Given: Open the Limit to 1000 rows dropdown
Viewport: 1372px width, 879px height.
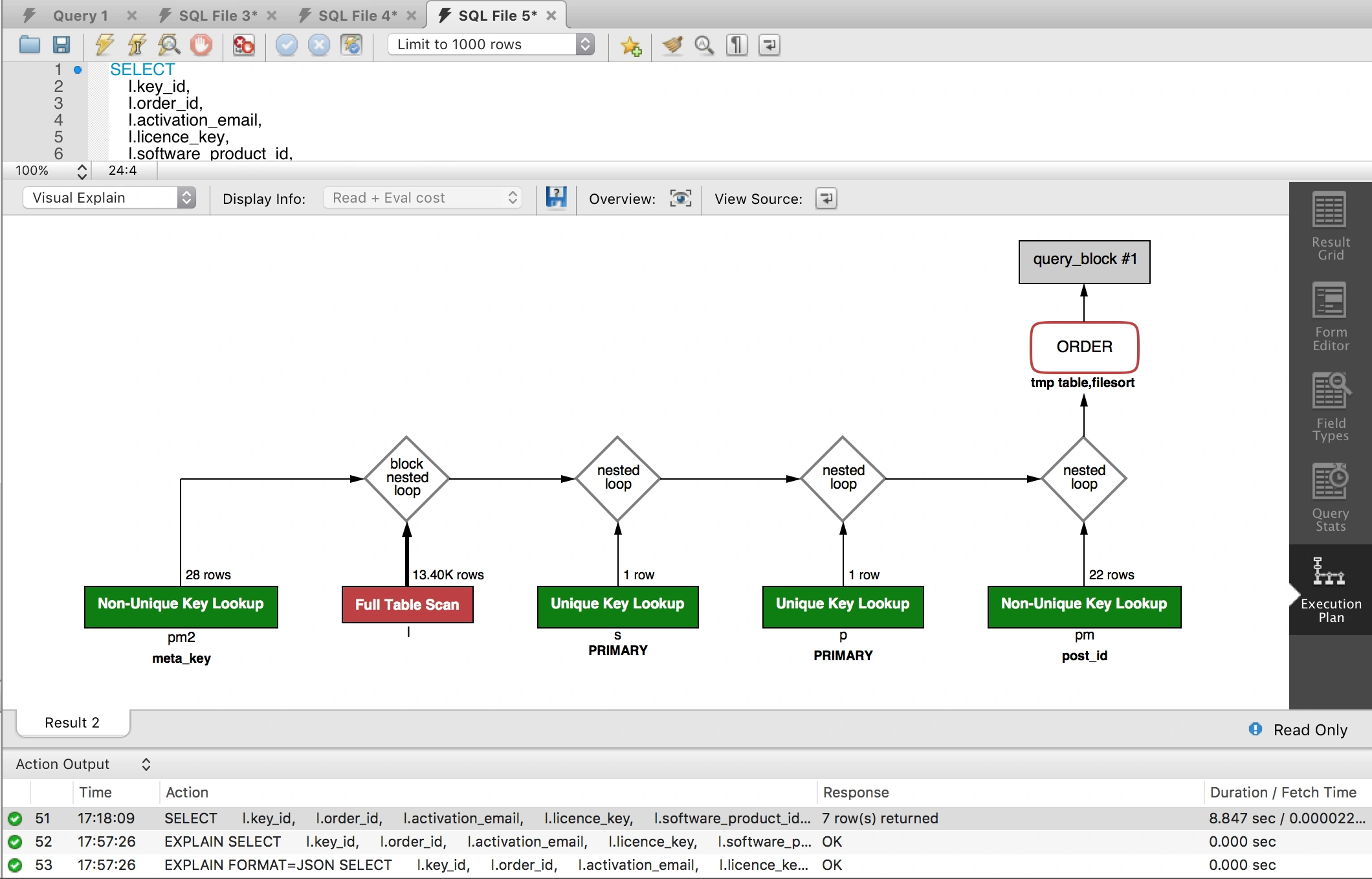Looking at the screenshot, I should (491, 44).
